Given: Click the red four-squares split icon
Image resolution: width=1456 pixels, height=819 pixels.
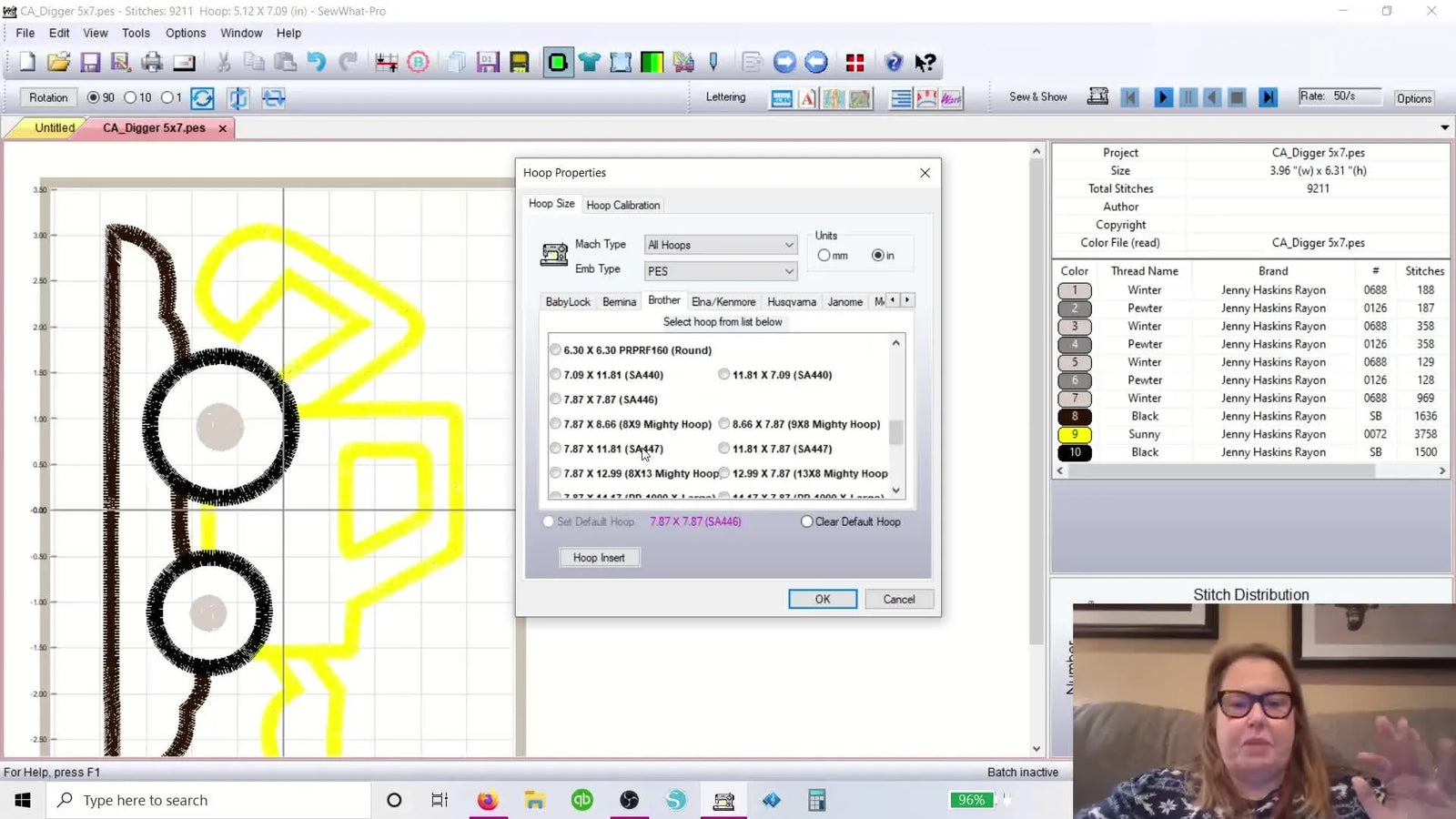Looking at the screenshot, I should (x=854, y=62).
